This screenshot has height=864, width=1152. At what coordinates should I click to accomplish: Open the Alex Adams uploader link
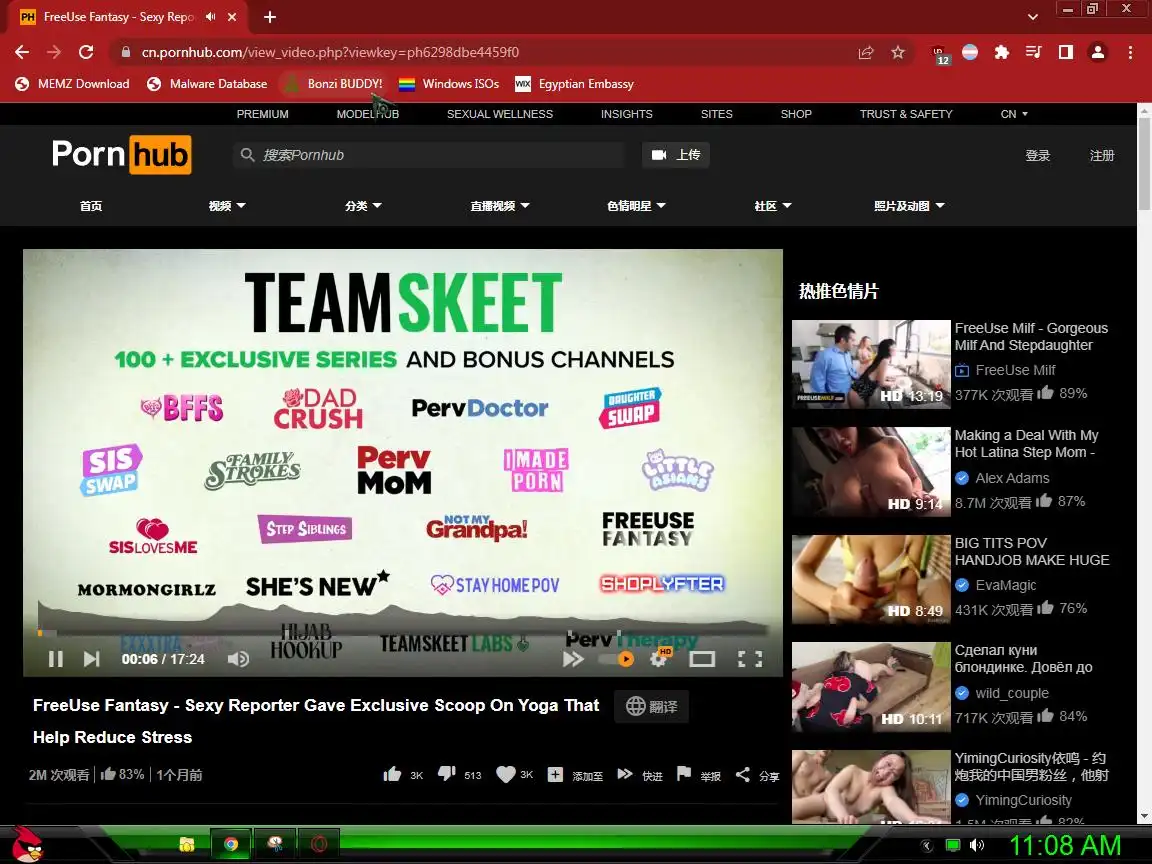click(1012, 478)
